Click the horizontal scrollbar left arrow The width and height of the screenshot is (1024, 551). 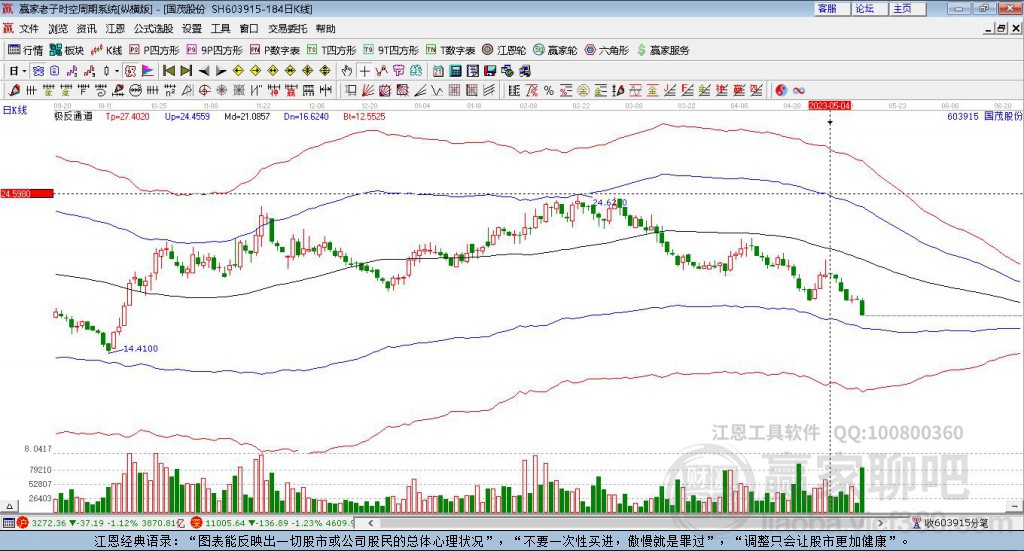pyautogui.click(x=371, y=523)
